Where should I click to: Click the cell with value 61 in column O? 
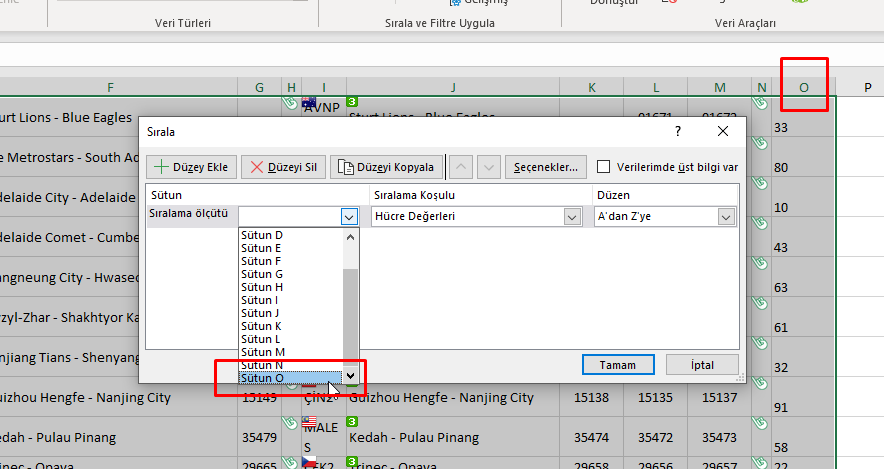tap(804, 317)
